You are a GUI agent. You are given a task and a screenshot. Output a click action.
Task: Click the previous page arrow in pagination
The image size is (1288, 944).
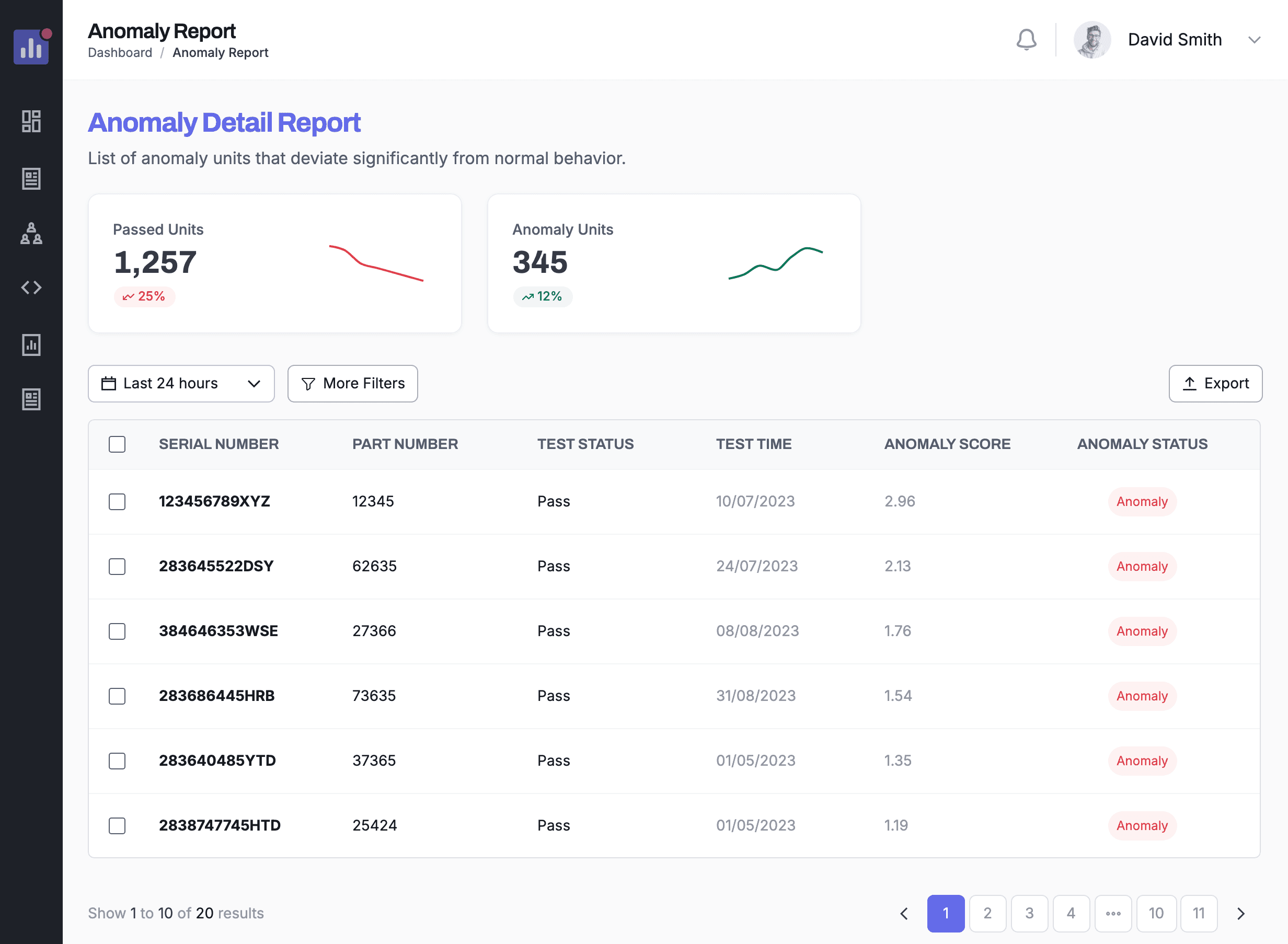point(904,913)
